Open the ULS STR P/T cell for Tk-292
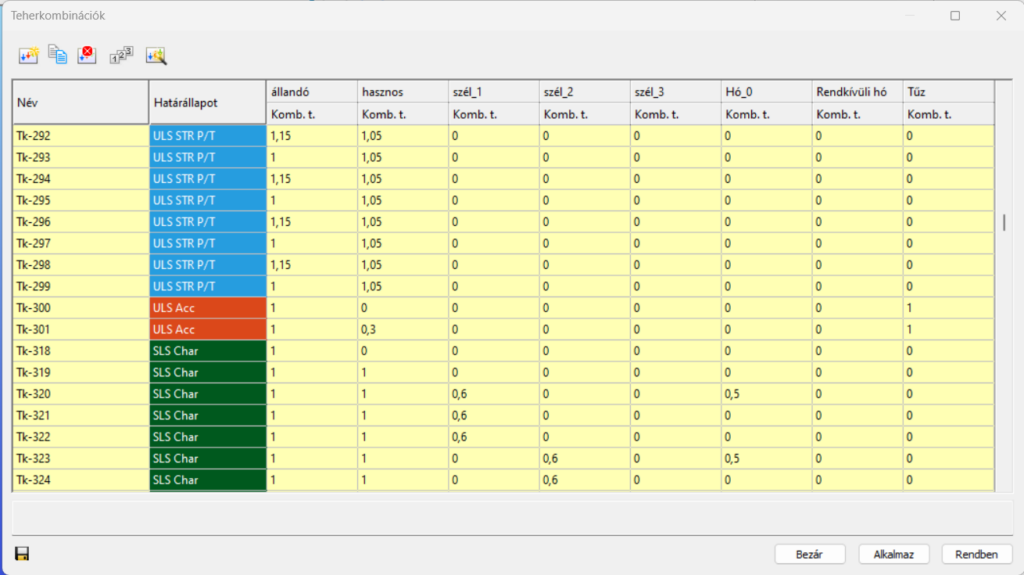This screenshot has width=1024, height=575. pos(207,136)
